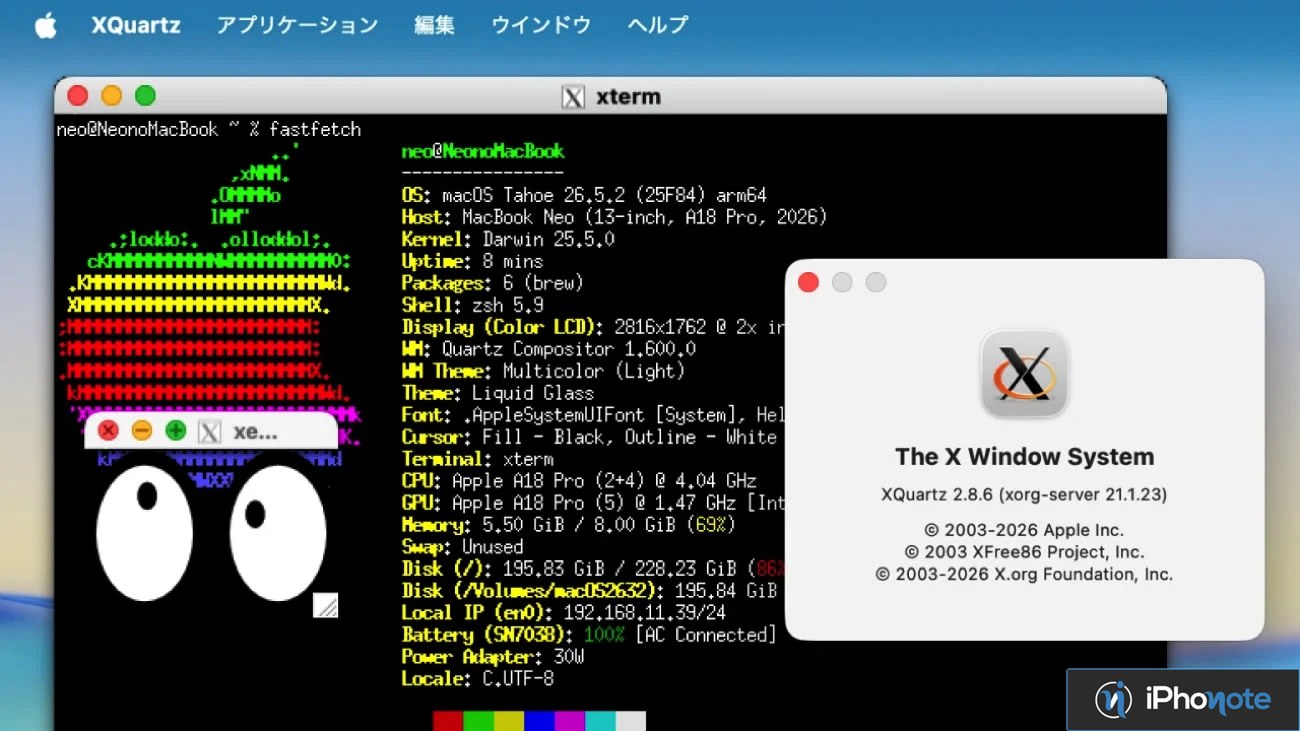Click the 'Font: .AppleSystemUIFont' line
Viewport: 1300px width, 731px height.
point(593,415)
